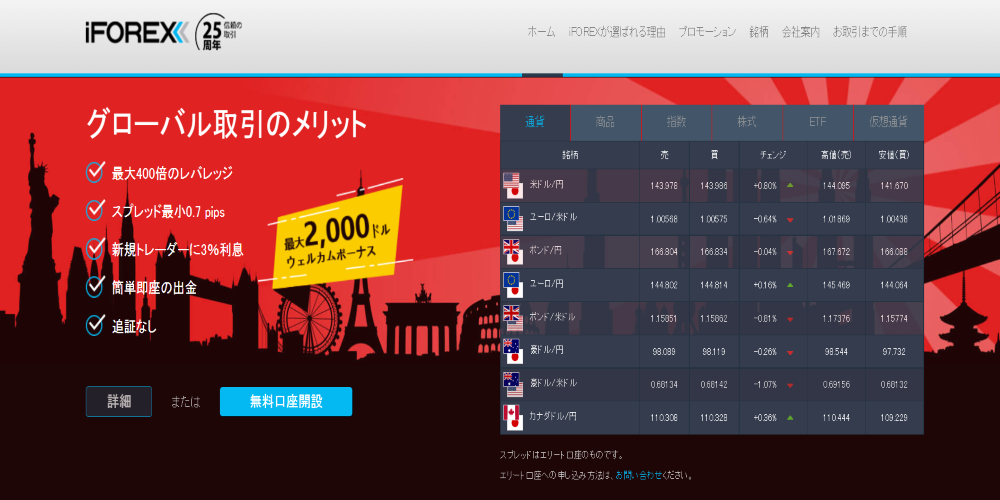
Task: Open the 会社案内 navigation item
Action: coord(800,32)
